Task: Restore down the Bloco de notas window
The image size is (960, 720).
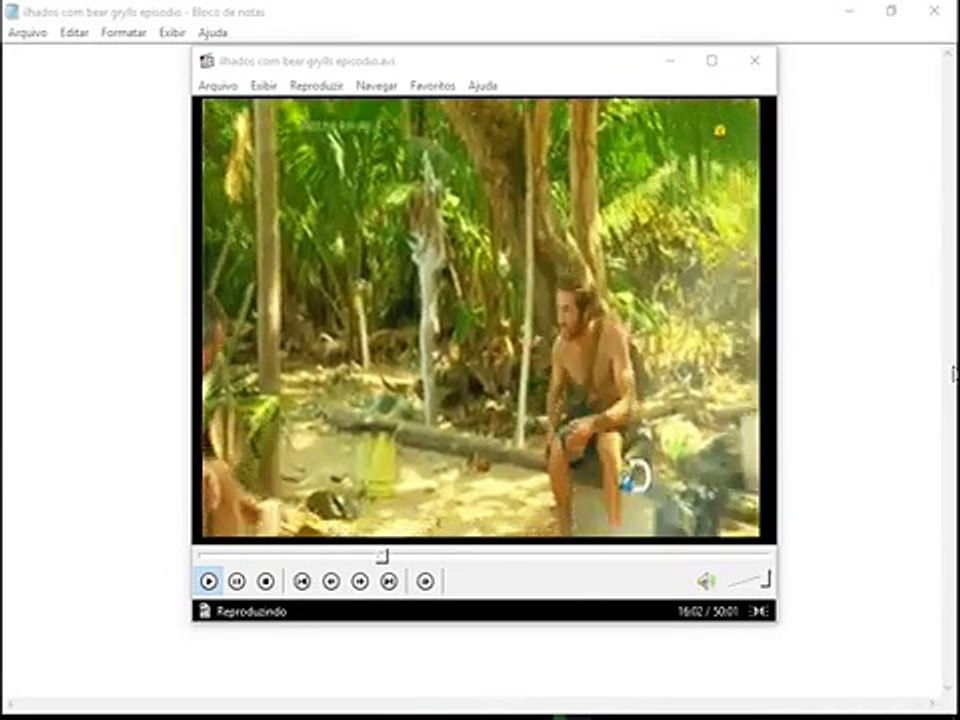Action: [891, 11]
